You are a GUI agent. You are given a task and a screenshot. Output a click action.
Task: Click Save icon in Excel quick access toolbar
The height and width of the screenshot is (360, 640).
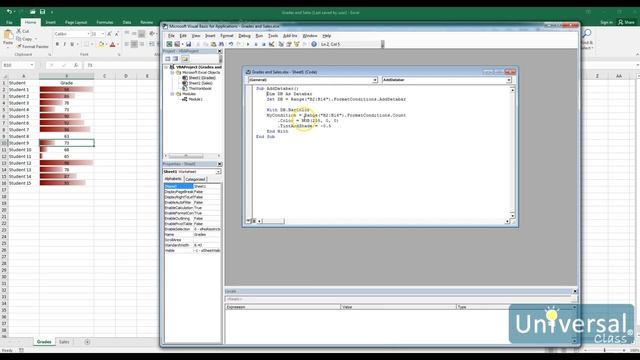42,12
